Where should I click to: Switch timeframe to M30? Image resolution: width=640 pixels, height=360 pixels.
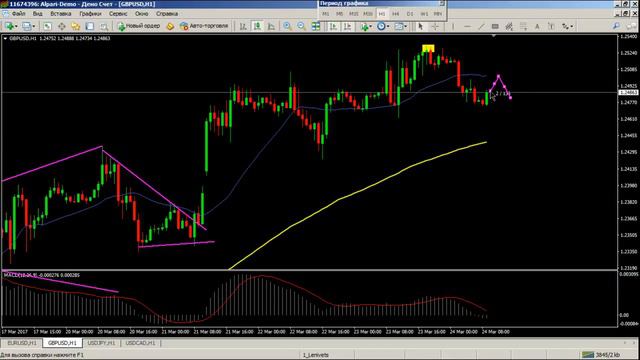click(368, 13)
